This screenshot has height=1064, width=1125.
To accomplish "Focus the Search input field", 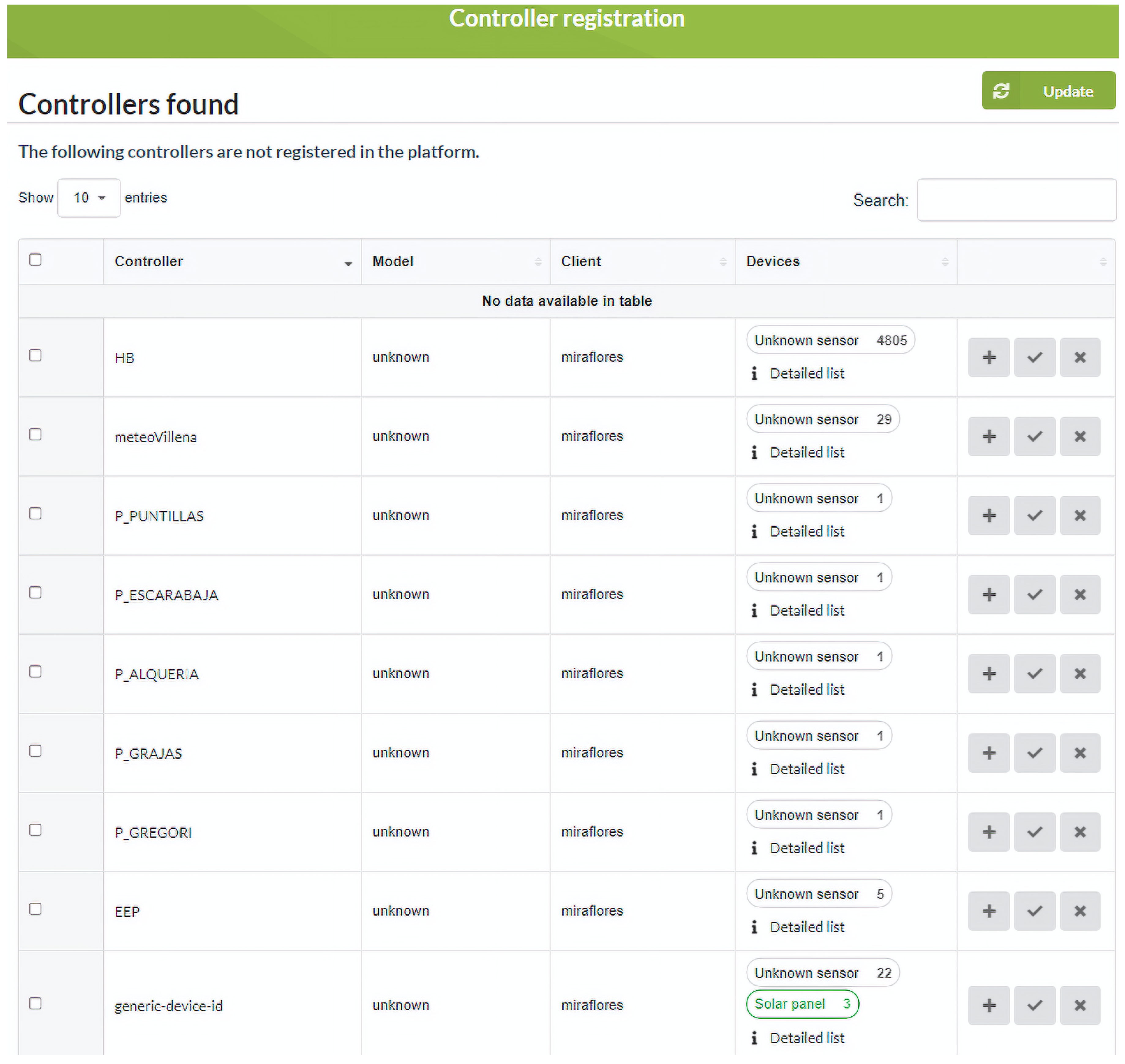I will click(1016, 200).
